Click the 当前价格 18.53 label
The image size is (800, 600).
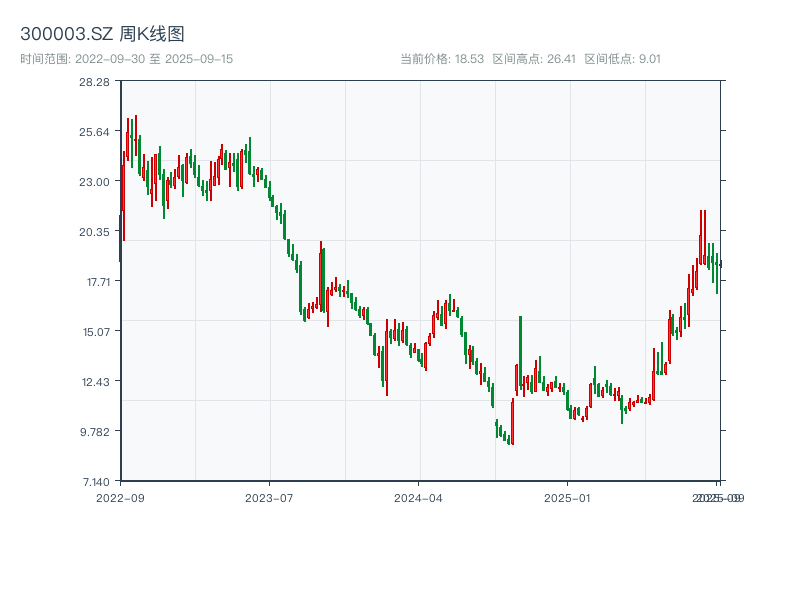(x=442, y=59)
